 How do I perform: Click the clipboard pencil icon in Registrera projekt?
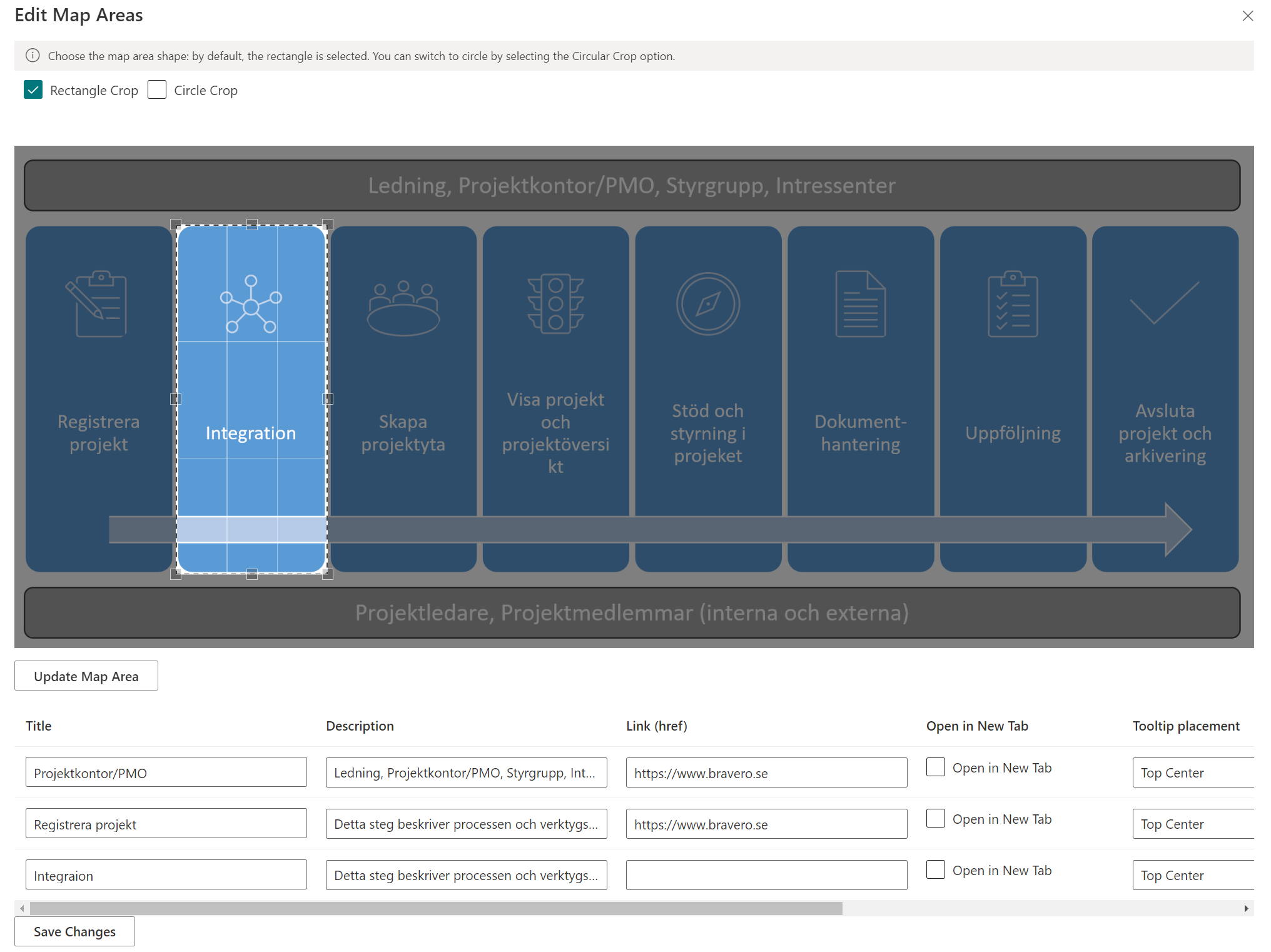[96, 304]
